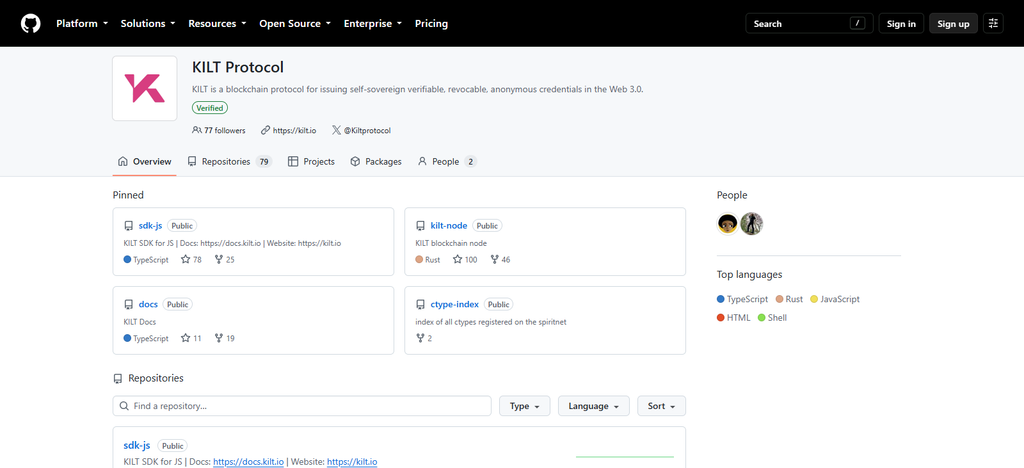Open the pinned sdk-js repository
Screen dimensions: 1024x468
pos(150,226)
